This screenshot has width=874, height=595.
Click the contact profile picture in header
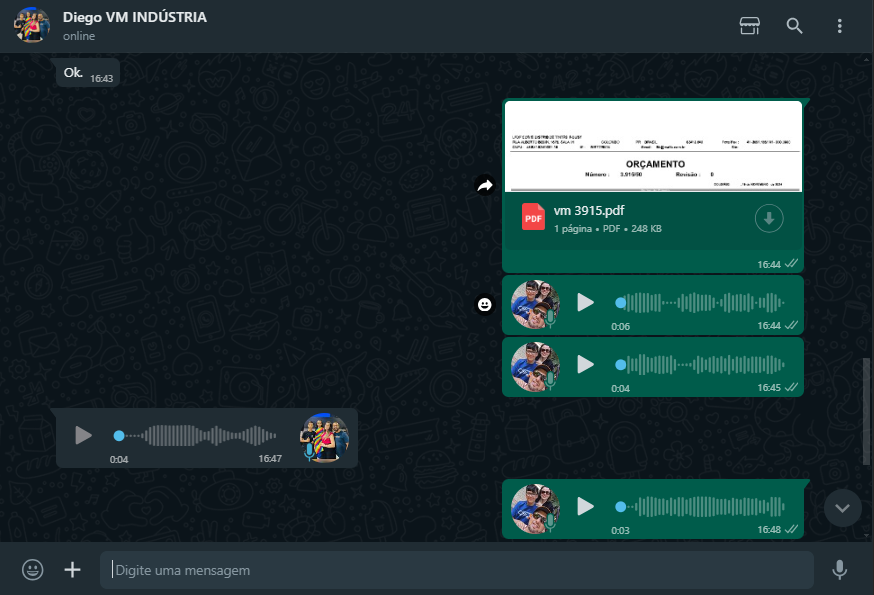32,26
